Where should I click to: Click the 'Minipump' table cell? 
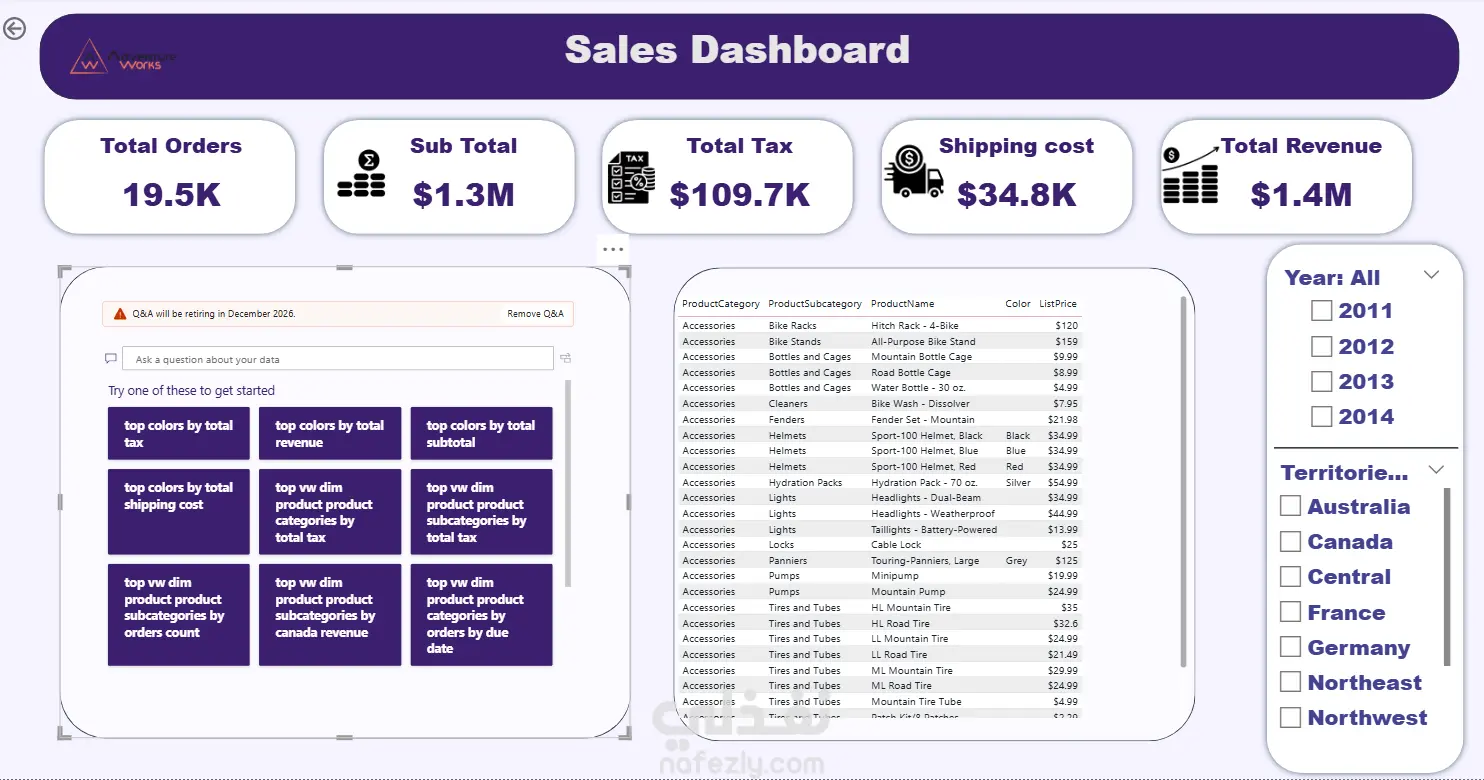[x=894, y=576]
